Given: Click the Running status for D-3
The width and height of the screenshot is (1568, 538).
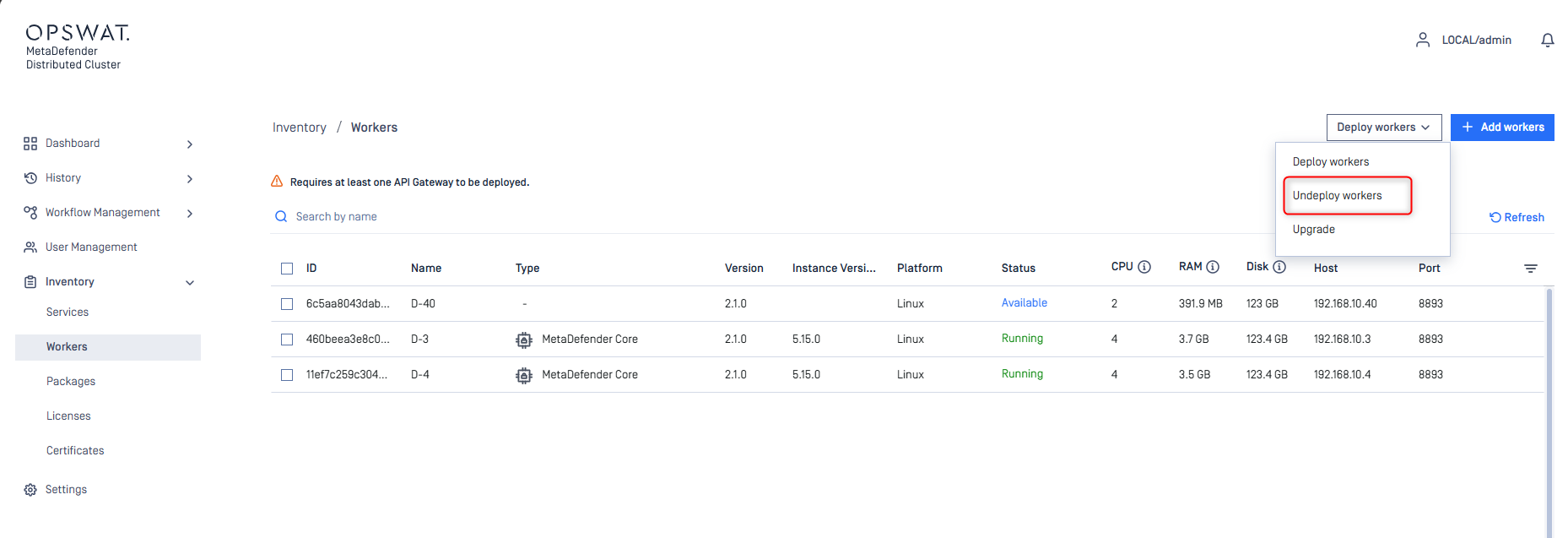Looking at the screenshot, I should (x=1022, y=339).
